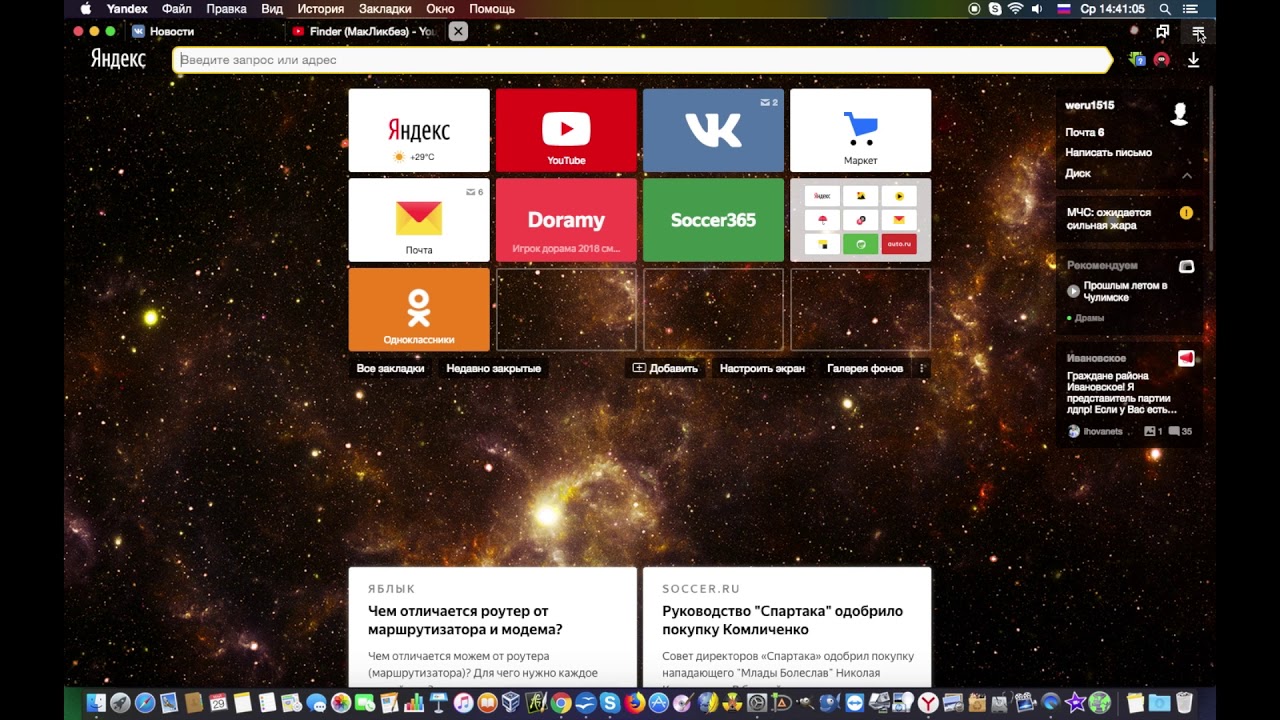
Task: Open the Файл menu
Action: coord(177,9)
